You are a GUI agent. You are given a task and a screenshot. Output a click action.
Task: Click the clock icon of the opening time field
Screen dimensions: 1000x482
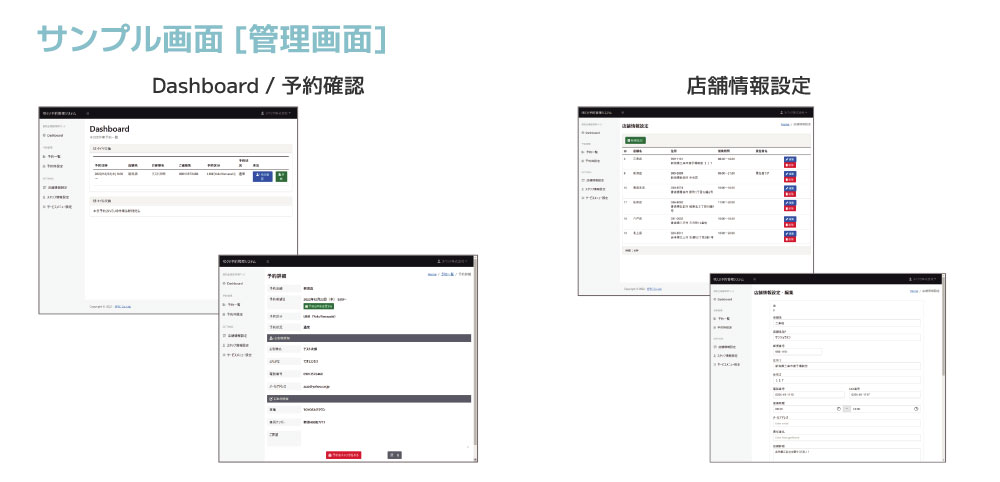838,408
